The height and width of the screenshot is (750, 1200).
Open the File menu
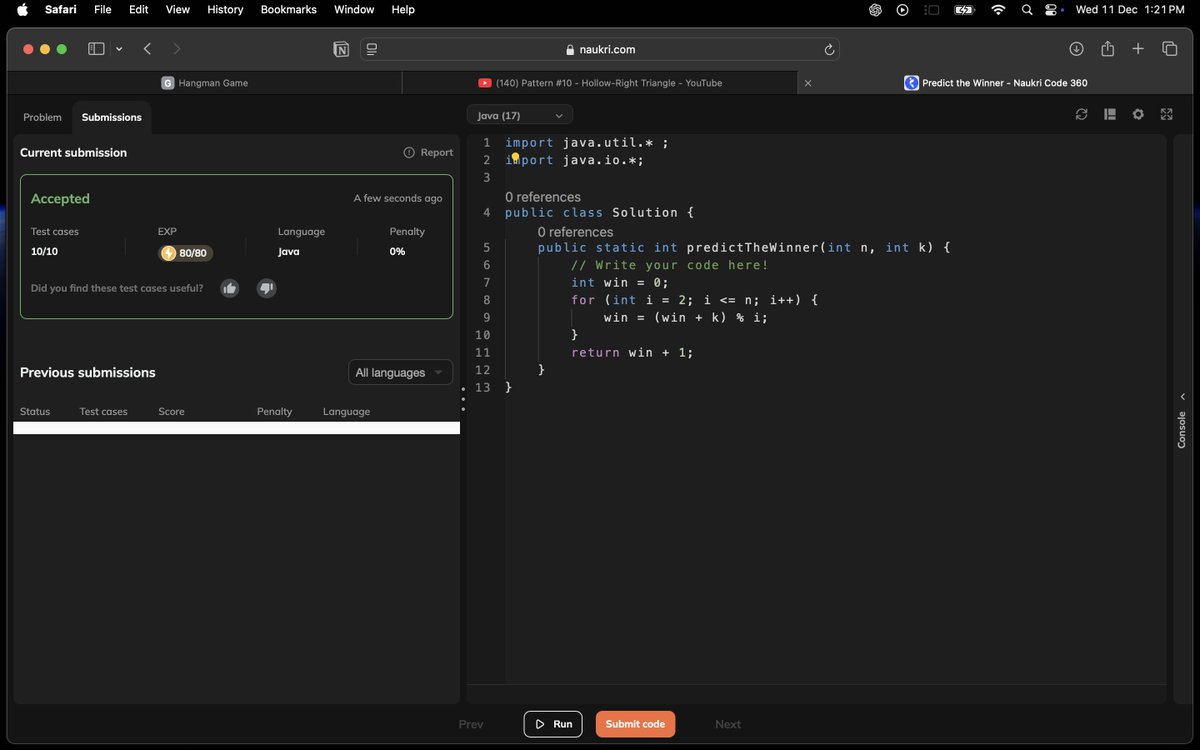point(102,10)
